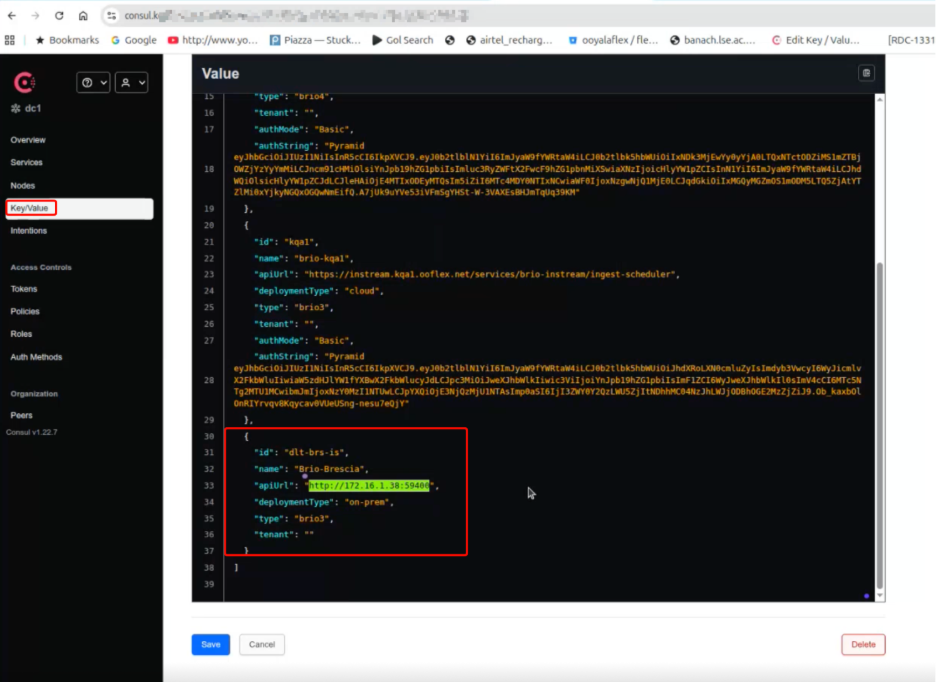This screenshot has width=936, height=682.
Task: Open Services in sidebar
Action: coord(26,162)
